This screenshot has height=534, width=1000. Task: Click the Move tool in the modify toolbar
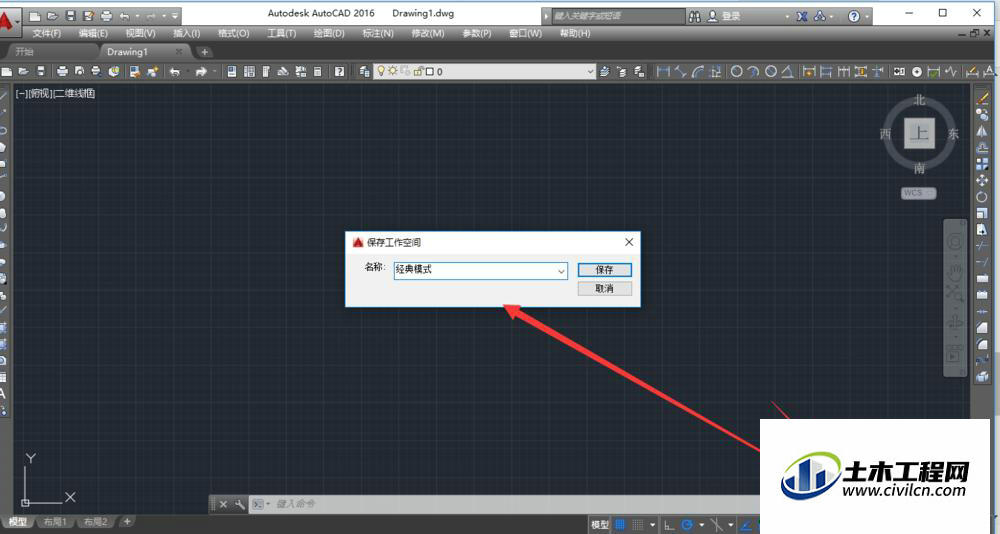pyautogui.click(x=982, y=181)
